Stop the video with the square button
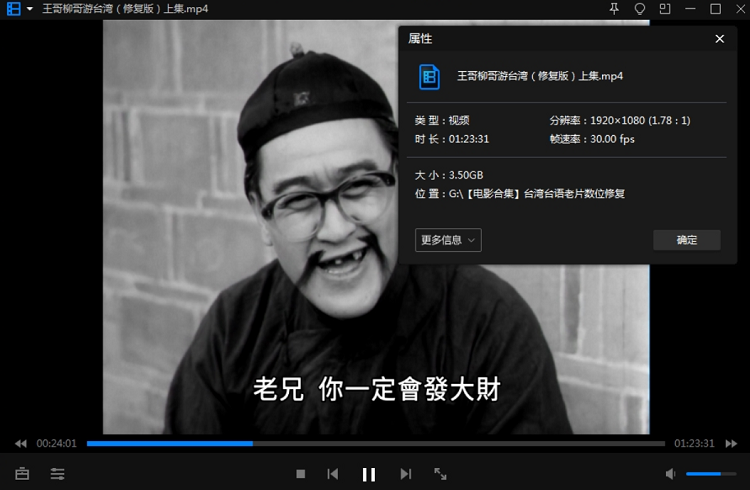The width and height of the screenshot is (750, 490). (x=300, y=474)
